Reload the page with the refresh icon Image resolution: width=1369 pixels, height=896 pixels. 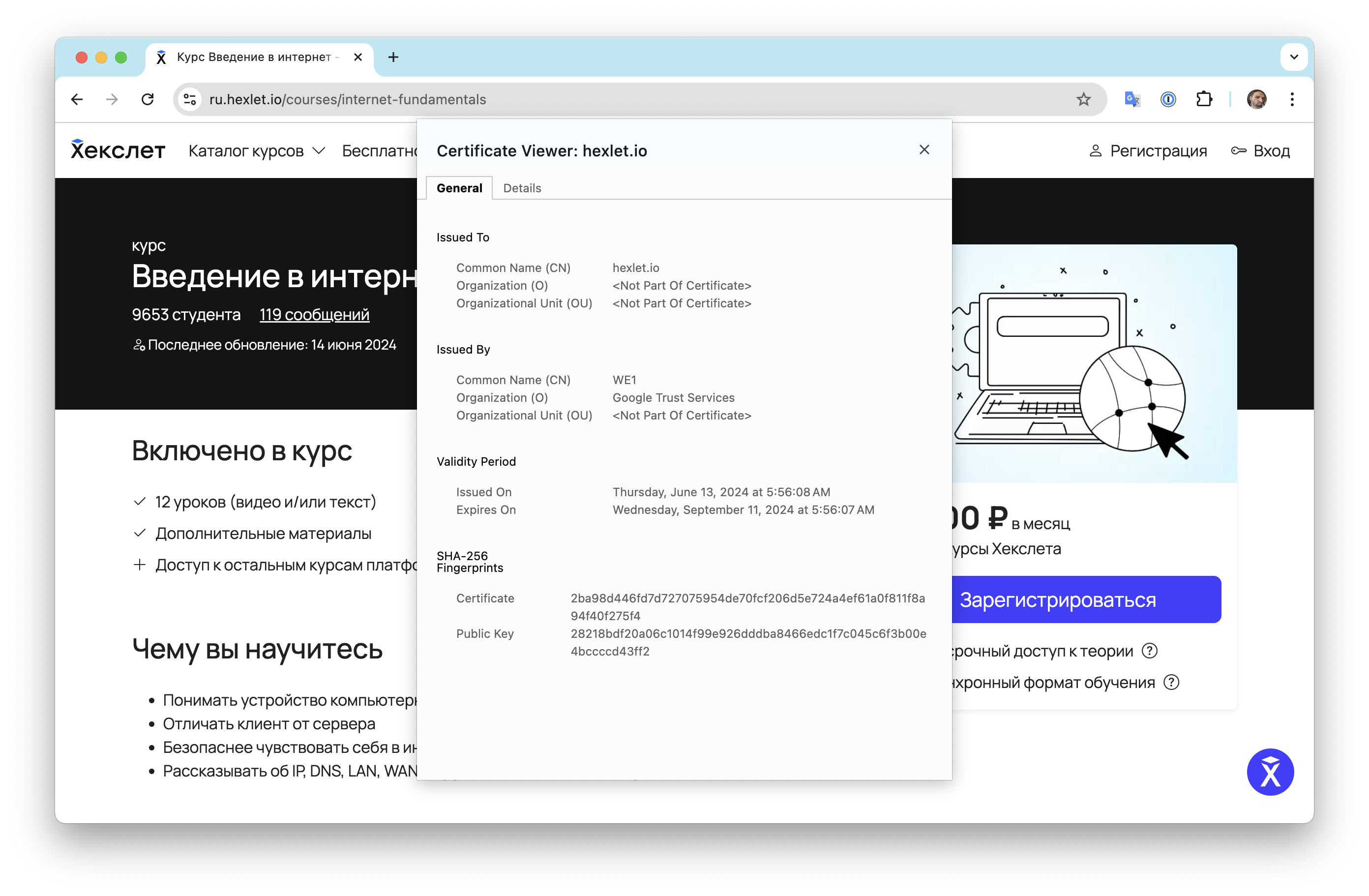coord(147,99)
